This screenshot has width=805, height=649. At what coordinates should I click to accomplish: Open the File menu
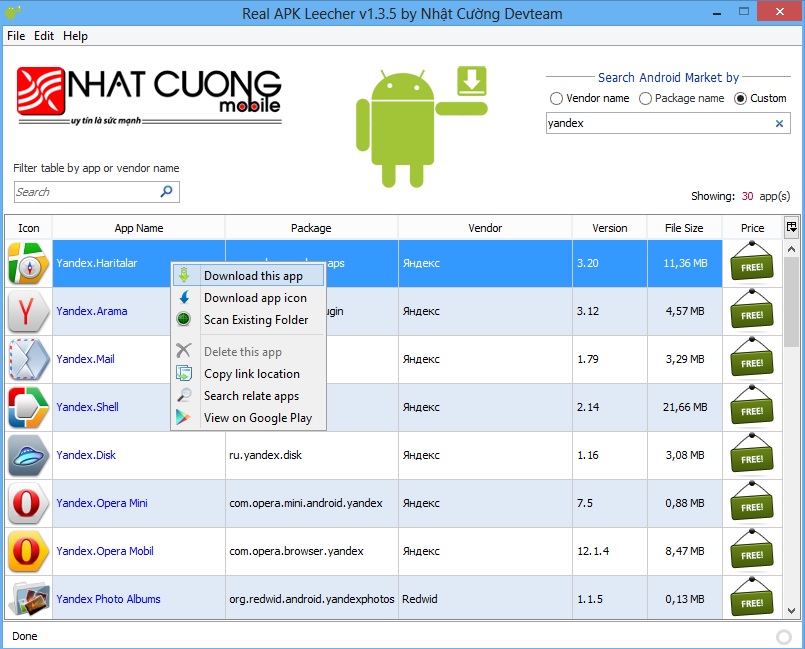tap(16, 36)
